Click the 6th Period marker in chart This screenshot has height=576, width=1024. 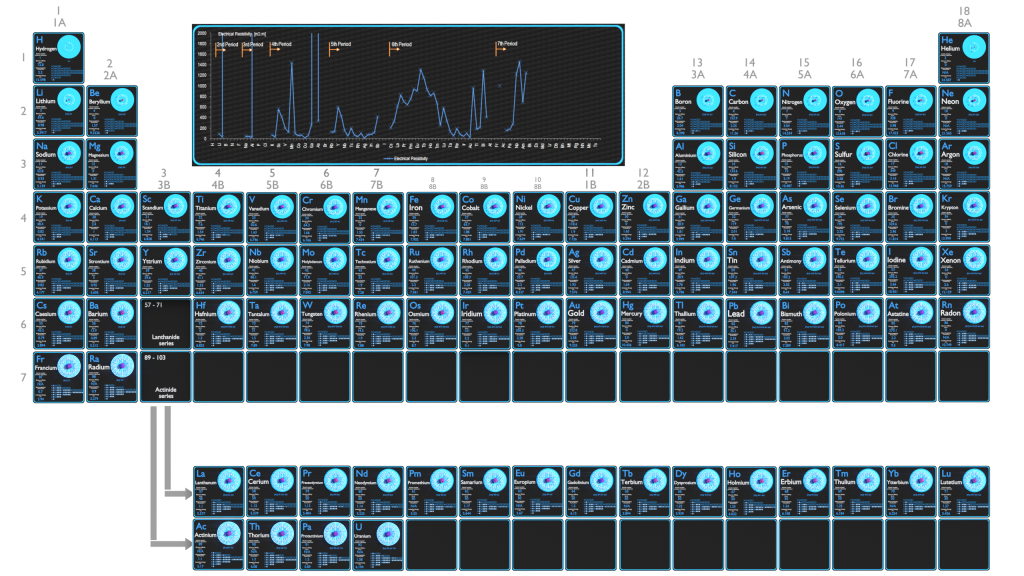click(x=401, y=45)
